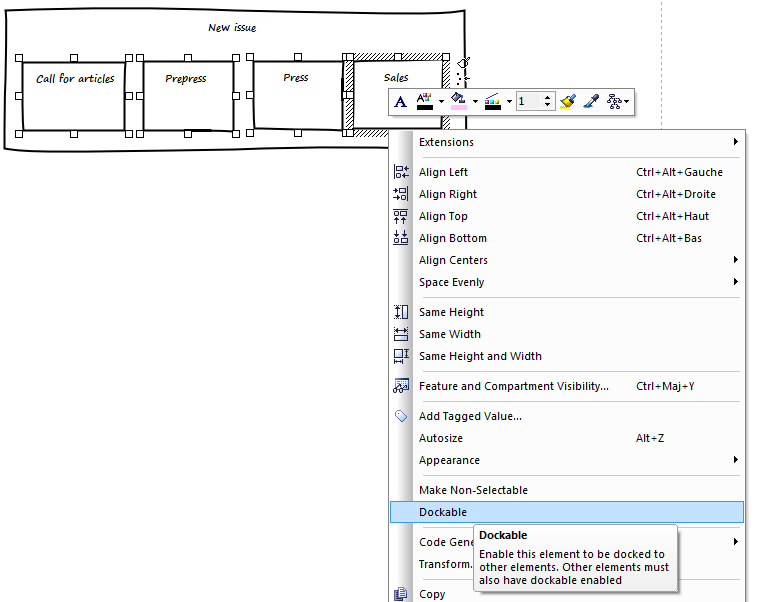Click the Align Left icon in menu

401,172
